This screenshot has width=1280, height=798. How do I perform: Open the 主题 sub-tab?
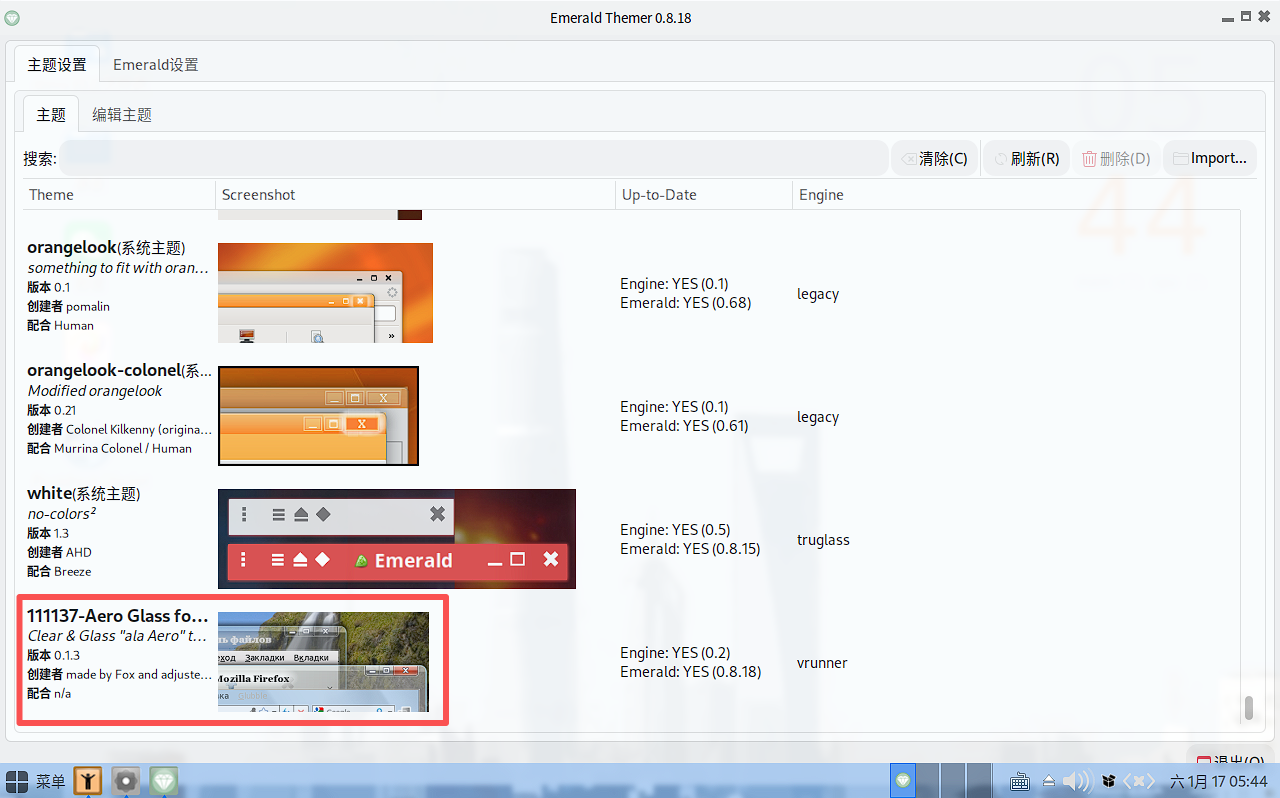51,114
